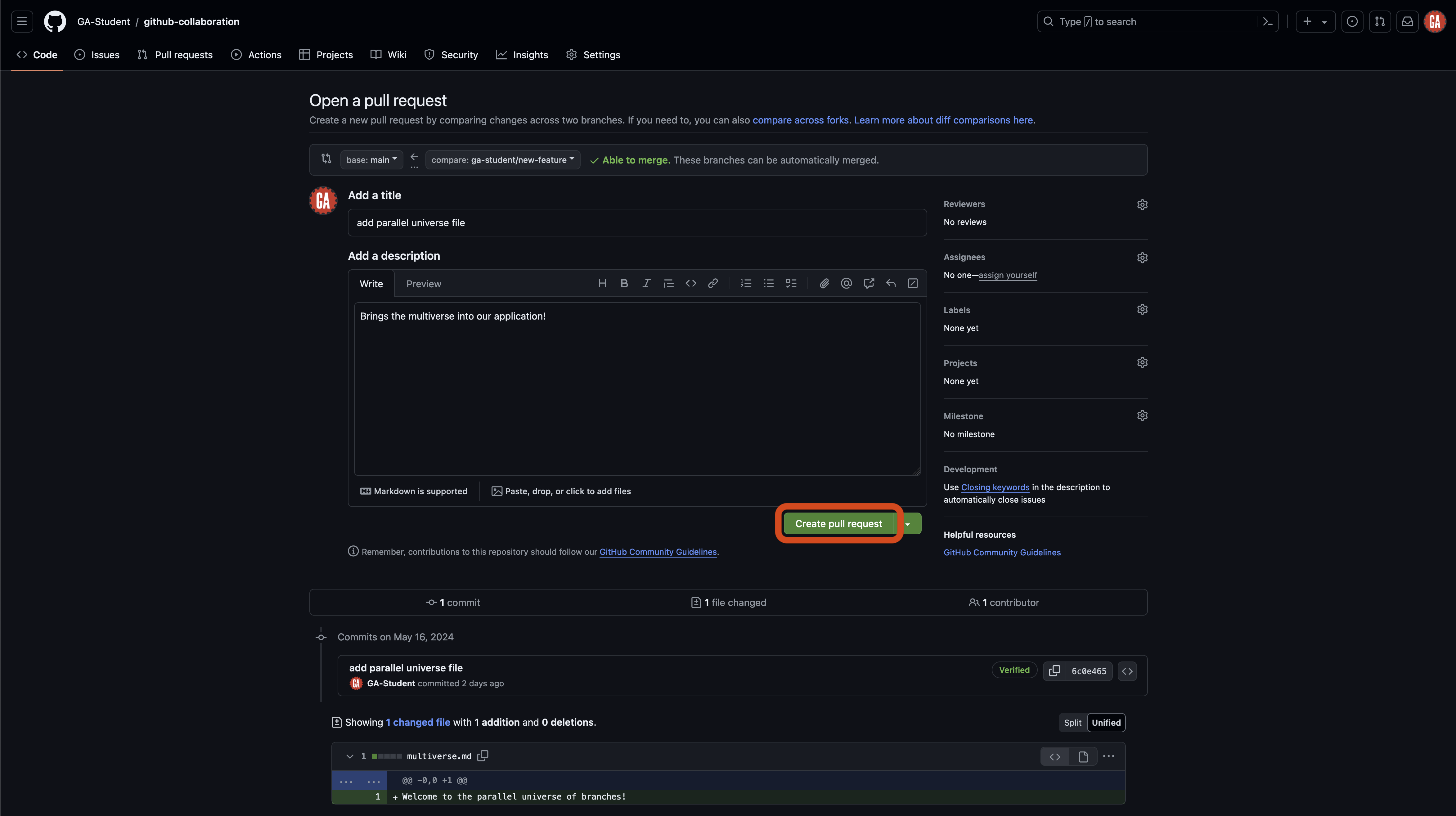Insert a numbered list in the description
The width and height of the screenshot is (1456, 816).
pyautogui.click(x=746, y=283)
